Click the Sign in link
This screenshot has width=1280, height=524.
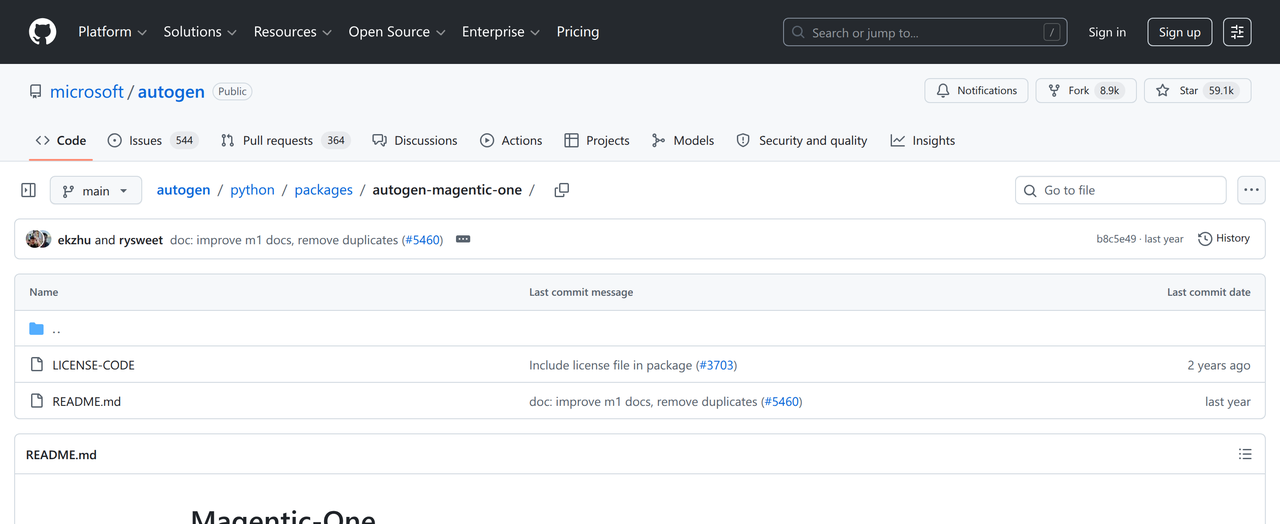point(1107,32)
